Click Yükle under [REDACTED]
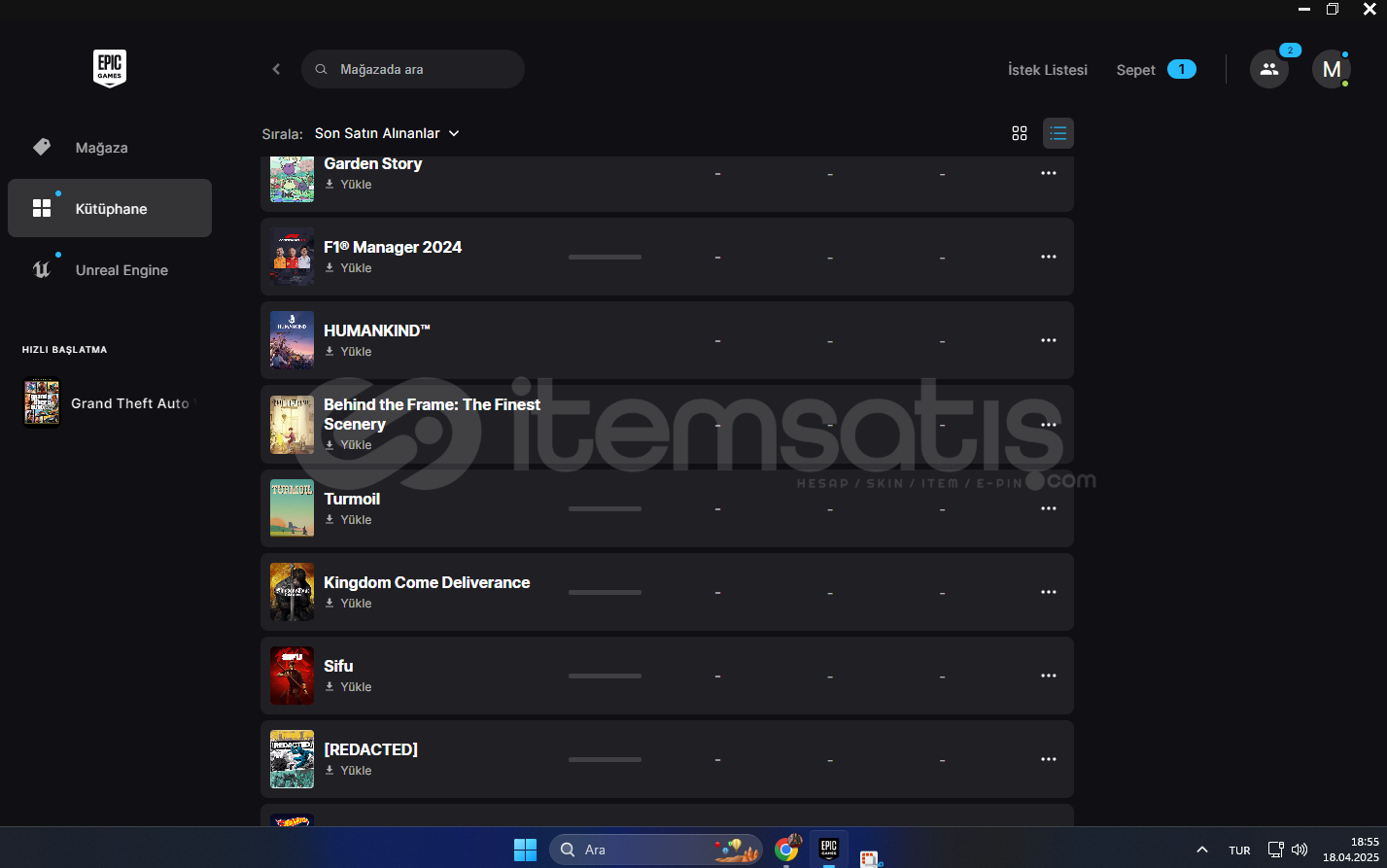This screenshot has height=868, width=1387. [x=348, y=770]
